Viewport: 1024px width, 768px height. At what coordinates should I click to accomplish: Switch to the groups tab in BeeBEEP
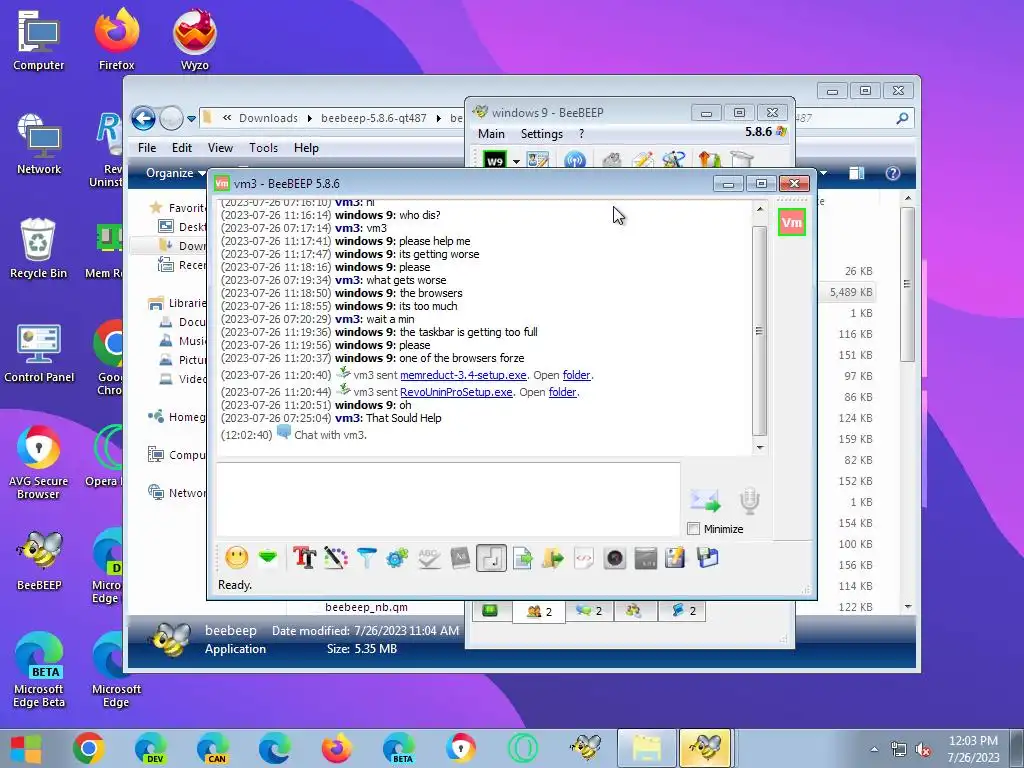click(x=633, y=611)
